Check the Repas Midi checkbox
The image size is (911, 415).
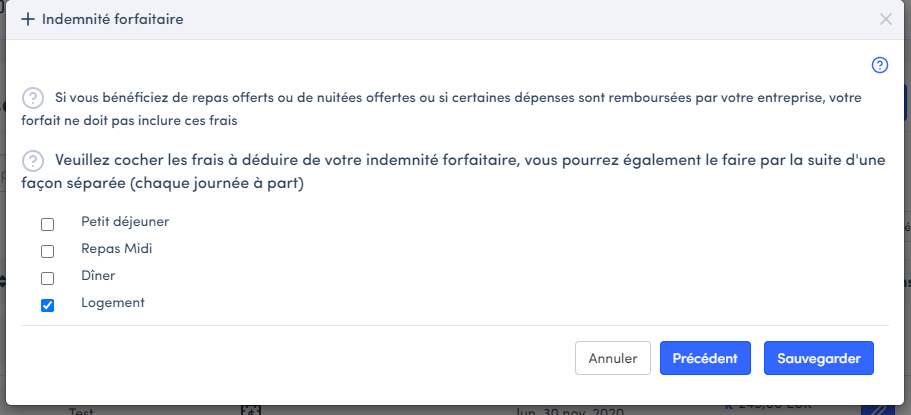pos(47,251)
